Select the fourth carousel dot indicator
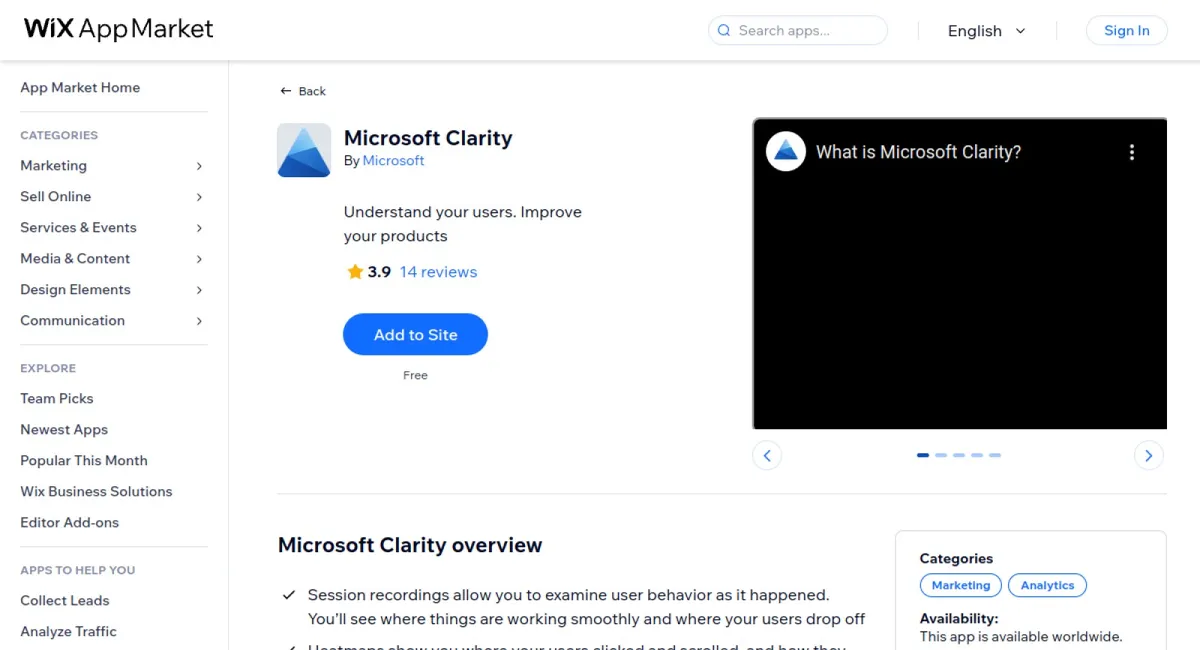 [x=977, y=455]
